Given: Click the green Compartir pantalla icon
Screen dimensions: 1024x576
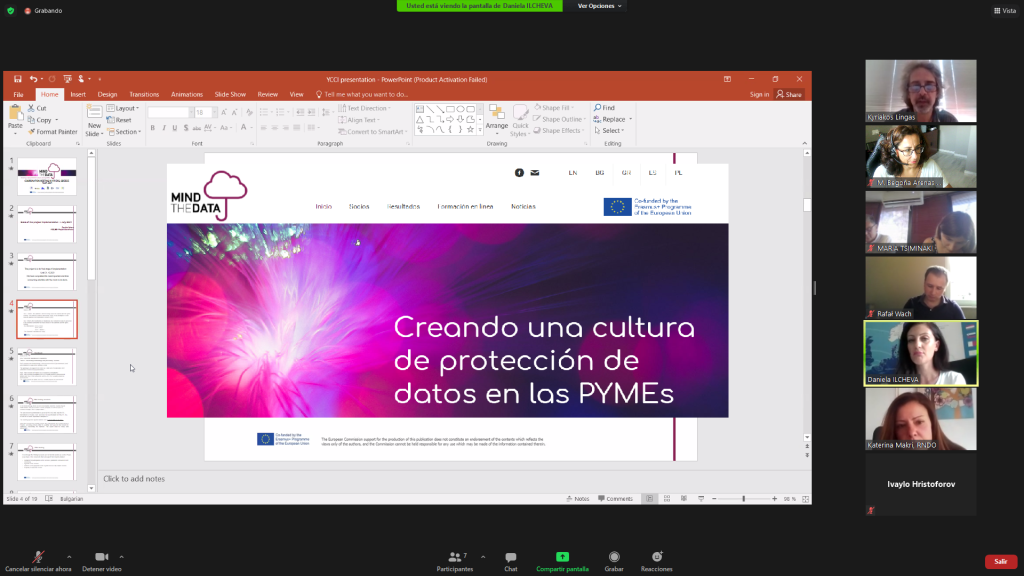Looking at the screenshot, I should [562, 557].
